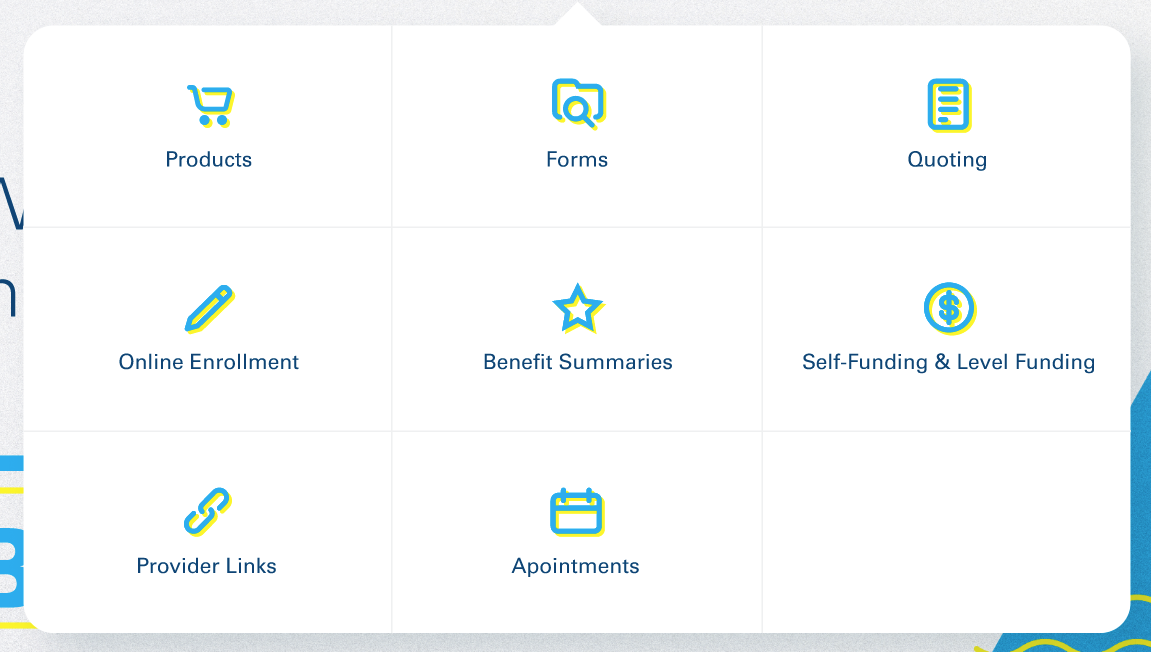Screen dimensions: 1151x652
Task: Open the Apointments text link
Action: coord(576,566)
